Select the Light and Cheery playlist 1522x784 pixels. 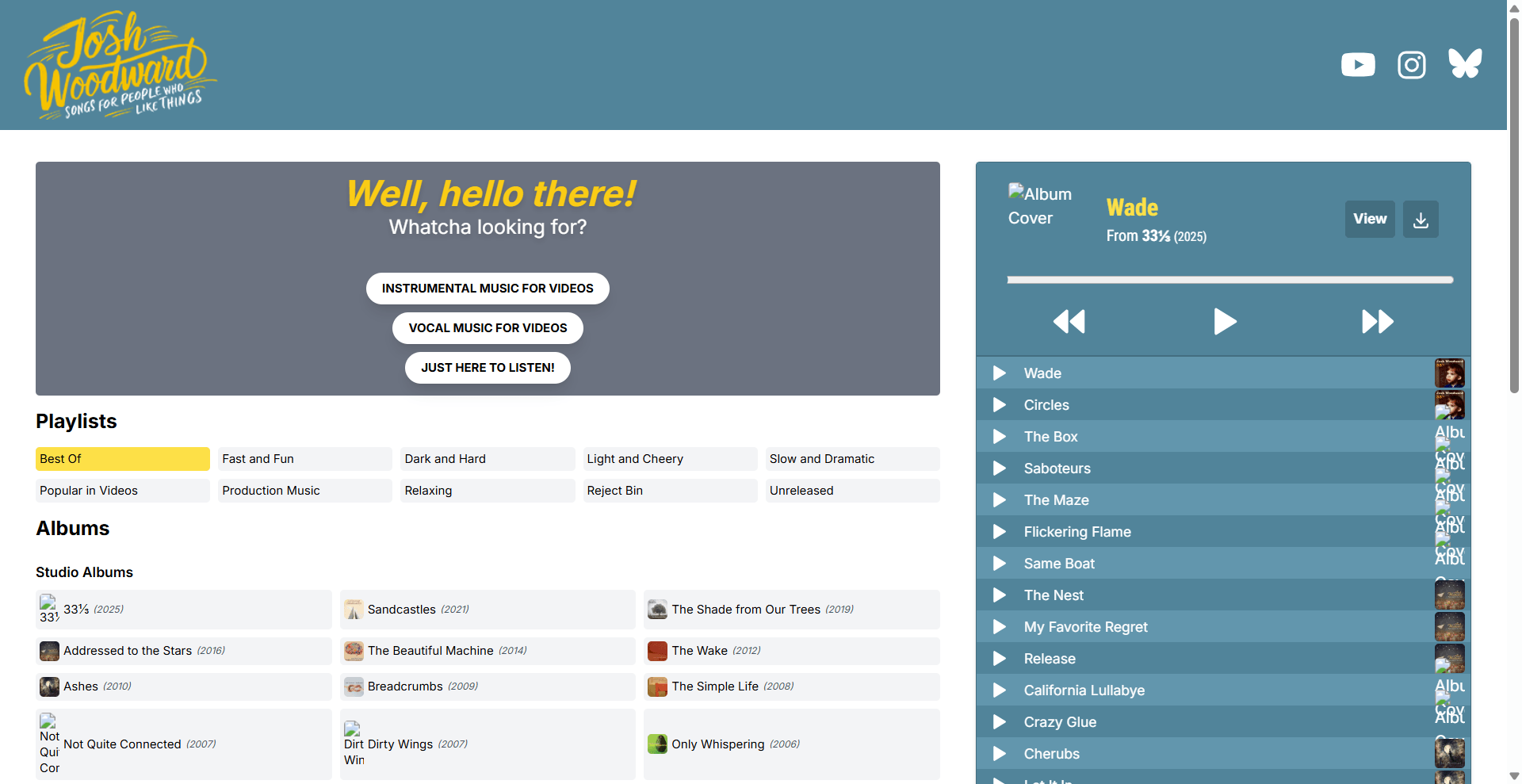(670, 459)
